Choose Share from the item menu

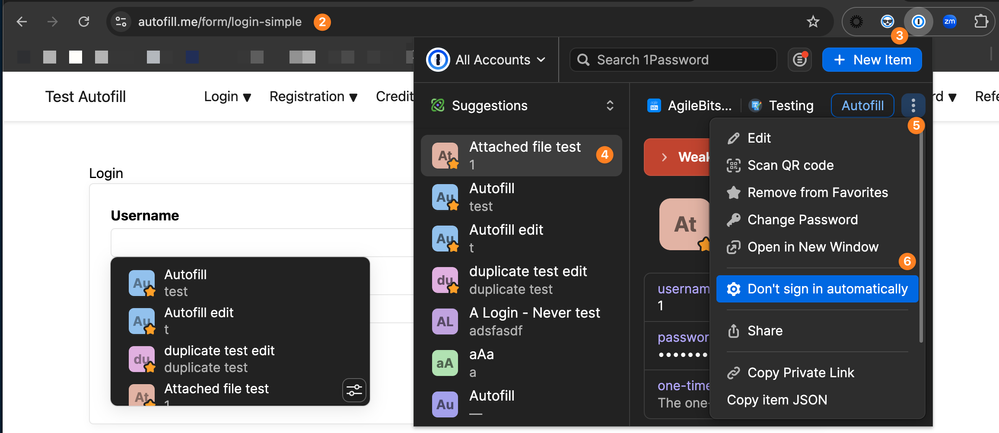817,331
